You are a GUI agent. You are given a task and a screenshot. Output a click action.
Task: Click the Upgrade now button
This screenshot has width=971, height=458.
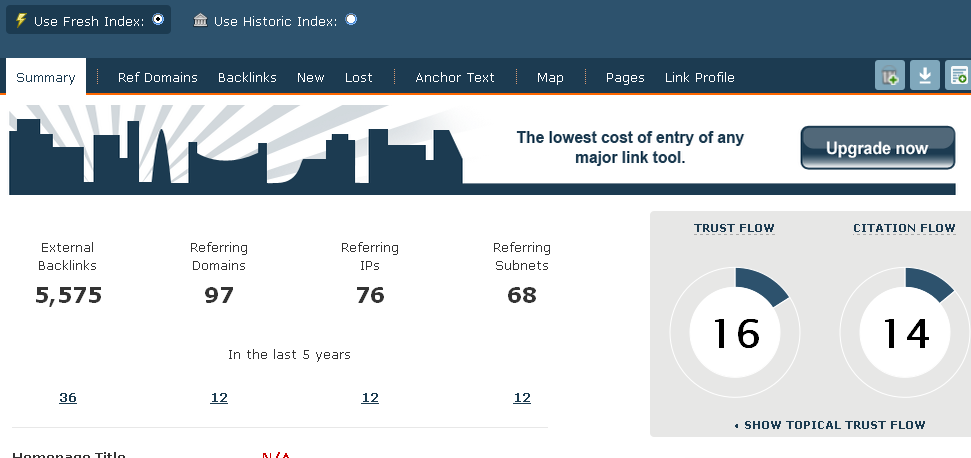(x=877, y=148)
